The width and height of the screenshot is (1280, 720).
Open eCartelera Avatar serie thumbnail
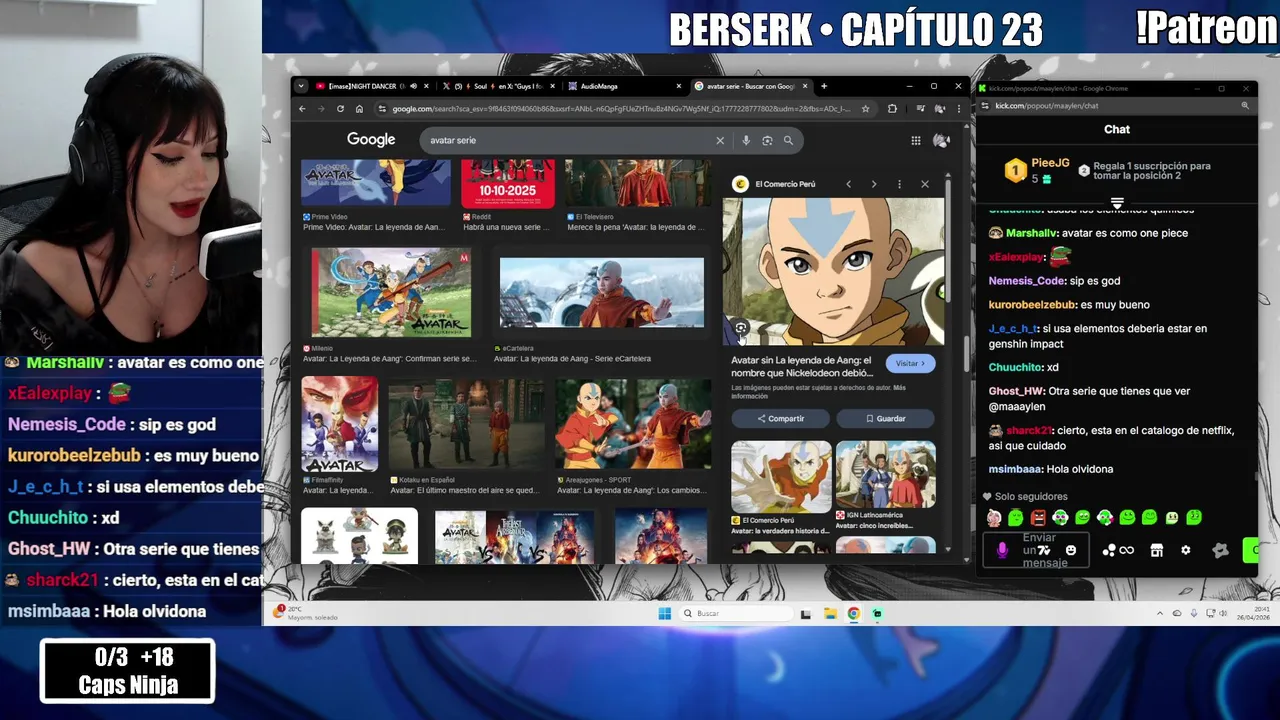(x=602, y=292)
